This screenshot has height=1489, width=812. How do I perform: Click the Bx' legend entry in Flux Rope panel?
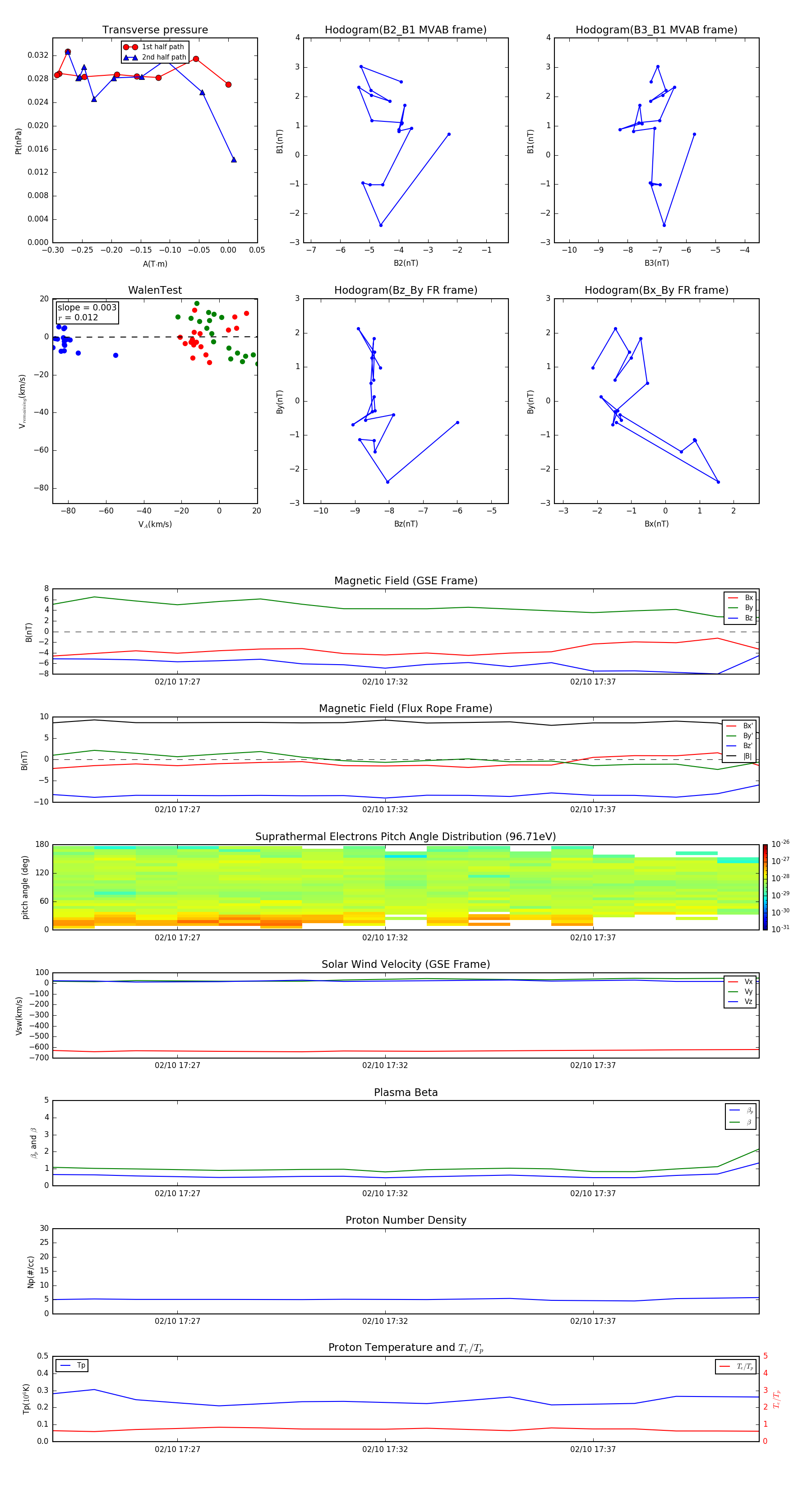[740, 726]
